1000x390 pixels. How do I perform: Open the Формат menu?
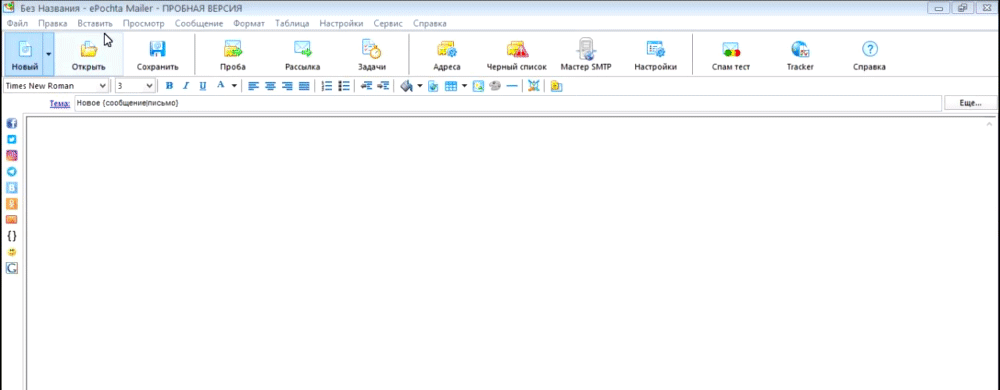[x=249, y=24]
